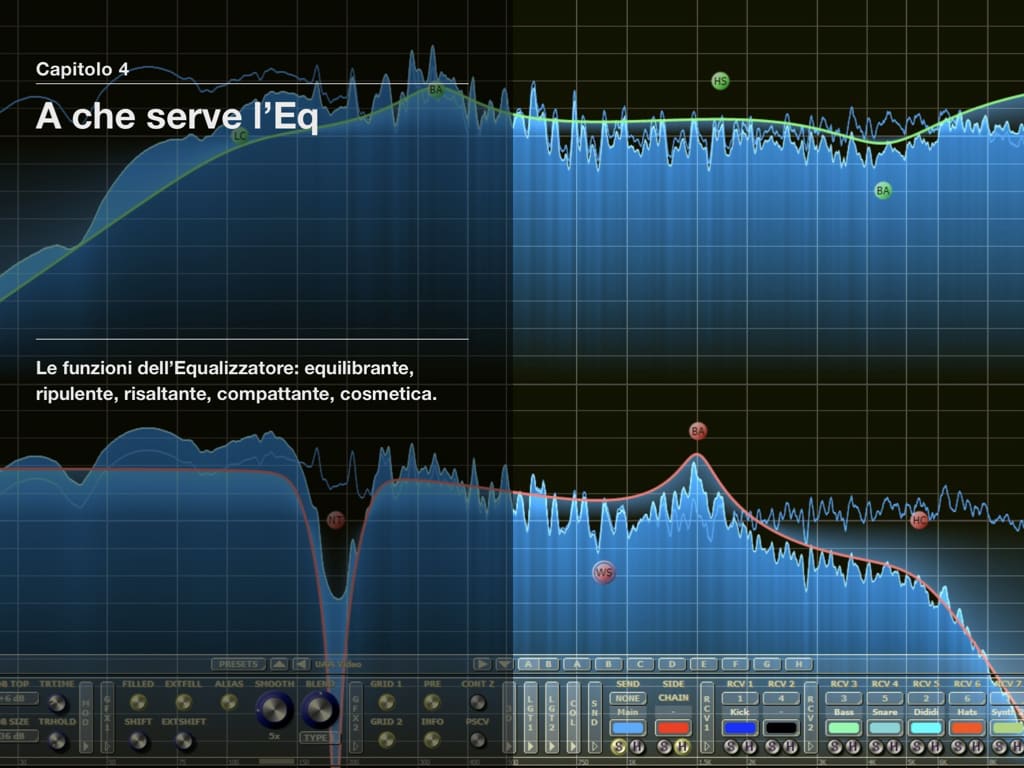The width and height of the screenshot is (1024, 768).
Task: Open the PRESETS menu
Action: point(238,664)
